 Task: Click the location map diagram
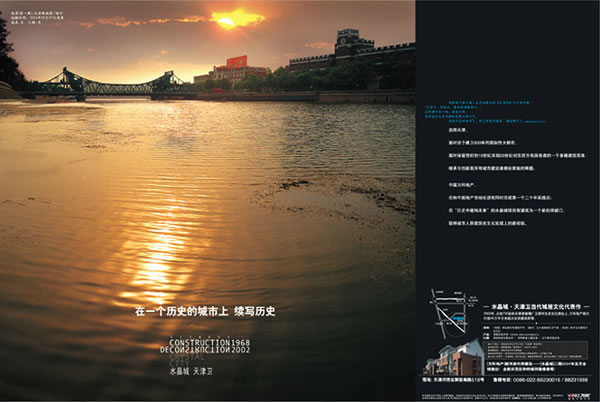pos(448,321)
